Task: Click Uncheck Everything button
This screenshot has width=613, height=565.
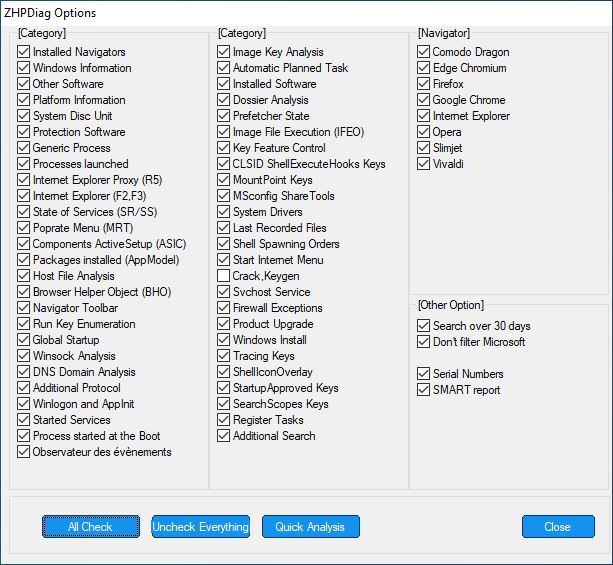Action: coord(201,527)
